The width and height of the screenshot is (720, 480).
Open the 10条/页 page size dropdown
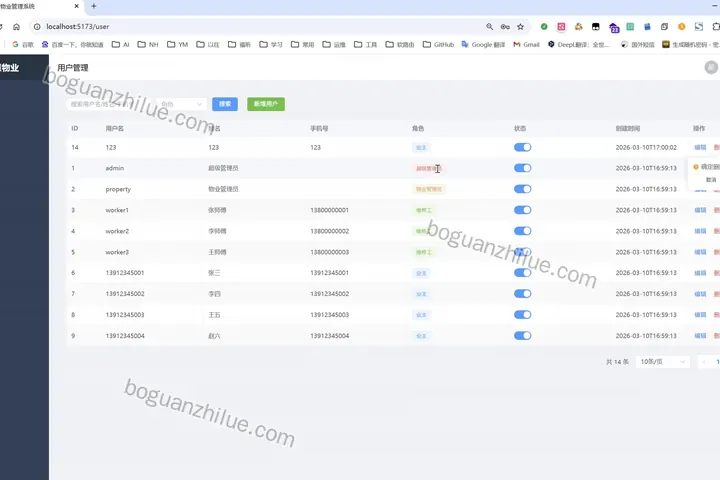[663, 362]
